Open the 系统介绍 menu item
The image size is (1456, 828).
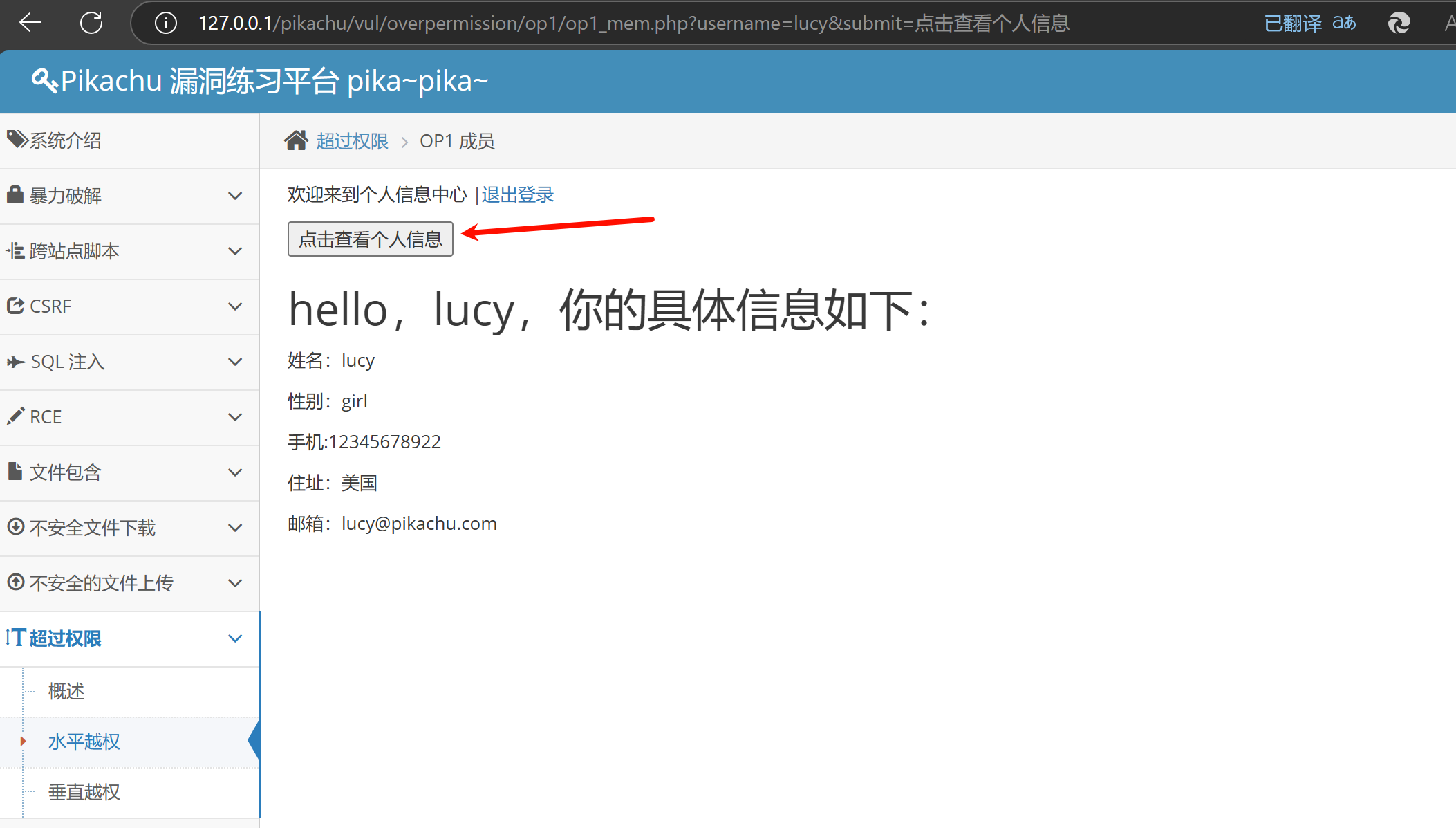[x=129, y=140]
